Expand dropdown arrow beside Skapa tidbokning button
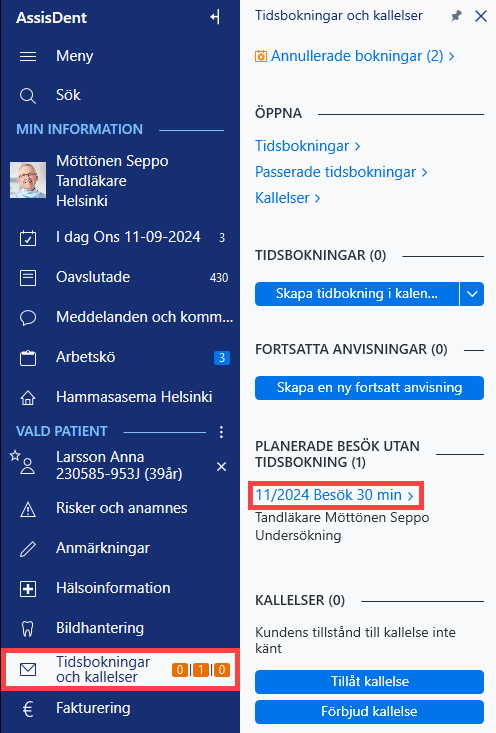The image size is (496, 733). [x=472, y=294]
